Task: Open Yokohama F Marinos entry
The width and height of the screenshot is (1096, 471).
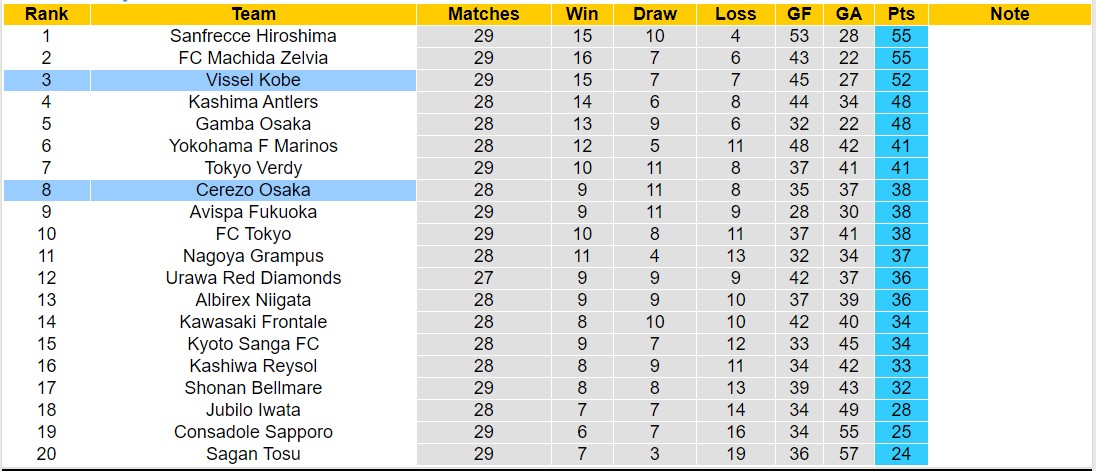Action: (253, 146)
